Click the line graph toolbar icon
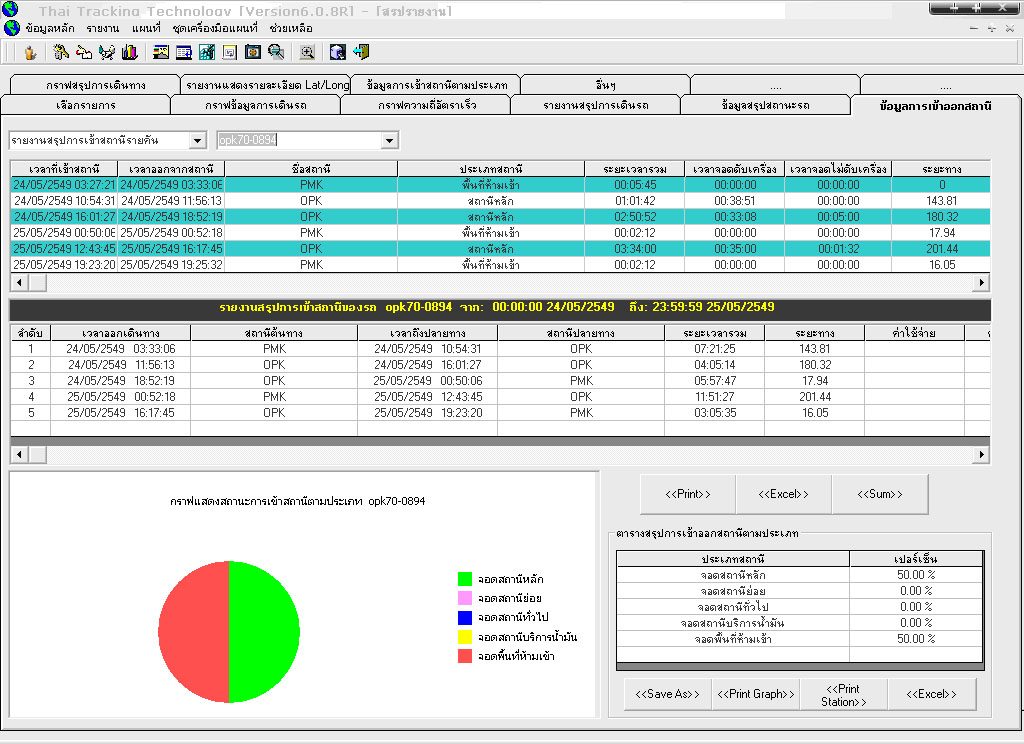Image resolution: width=1024 pixels, height=744 pixels. coord(207,52)
